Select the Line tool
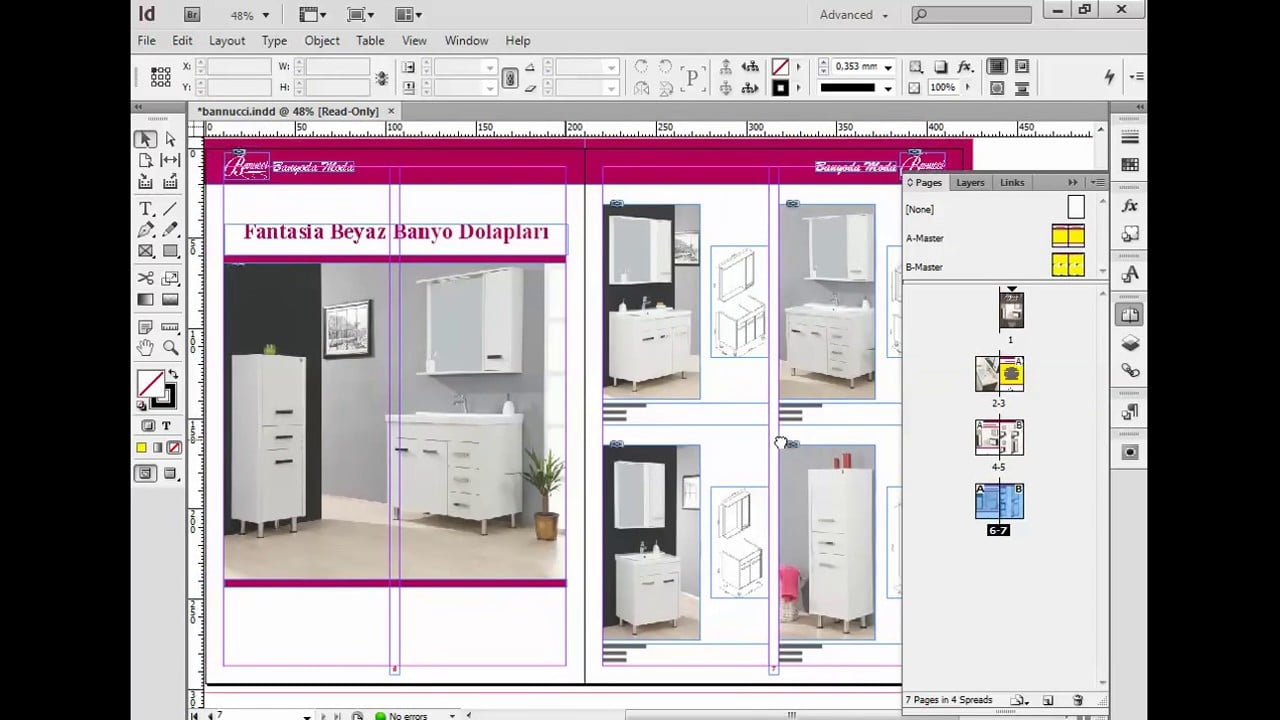 pos(170,208)
